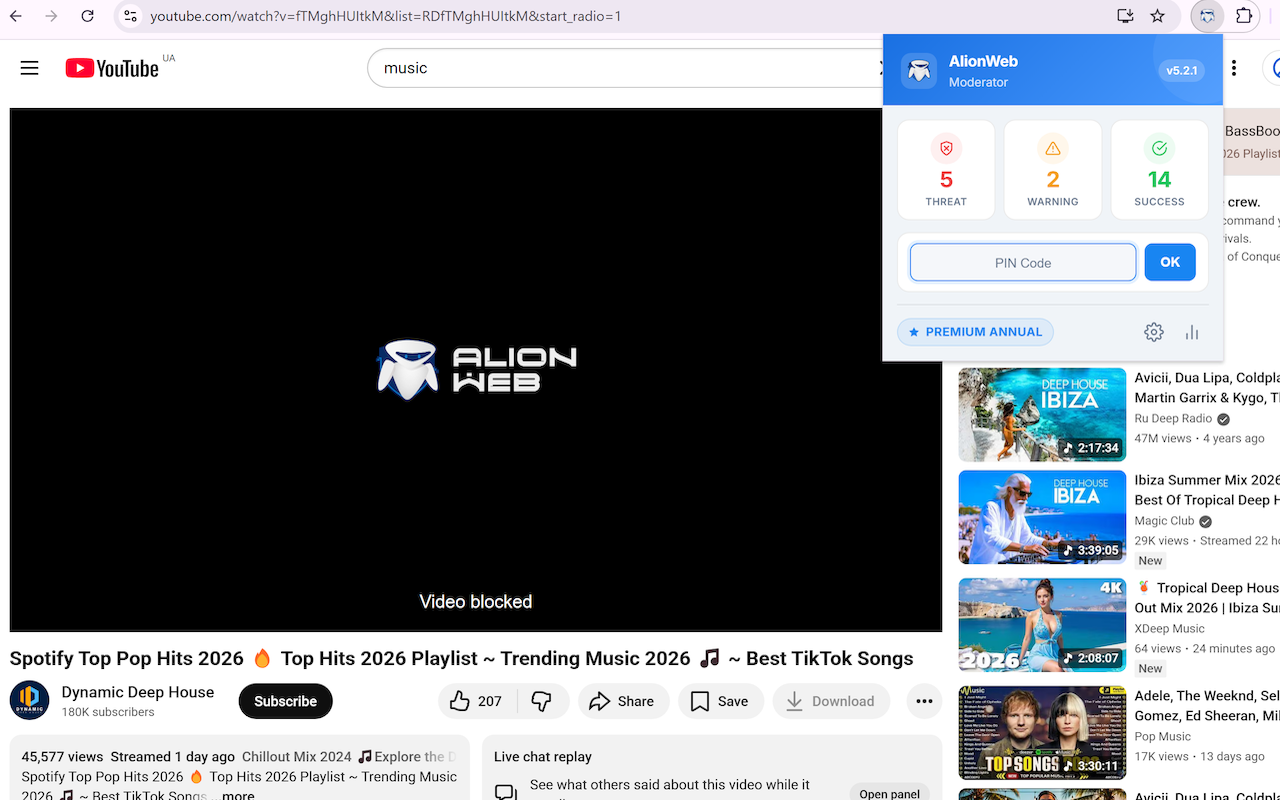The width and height of the screenshot is (1280, 800).
Task: Open the "Tropical Deep House" video title
Action: coord(1207,598)
